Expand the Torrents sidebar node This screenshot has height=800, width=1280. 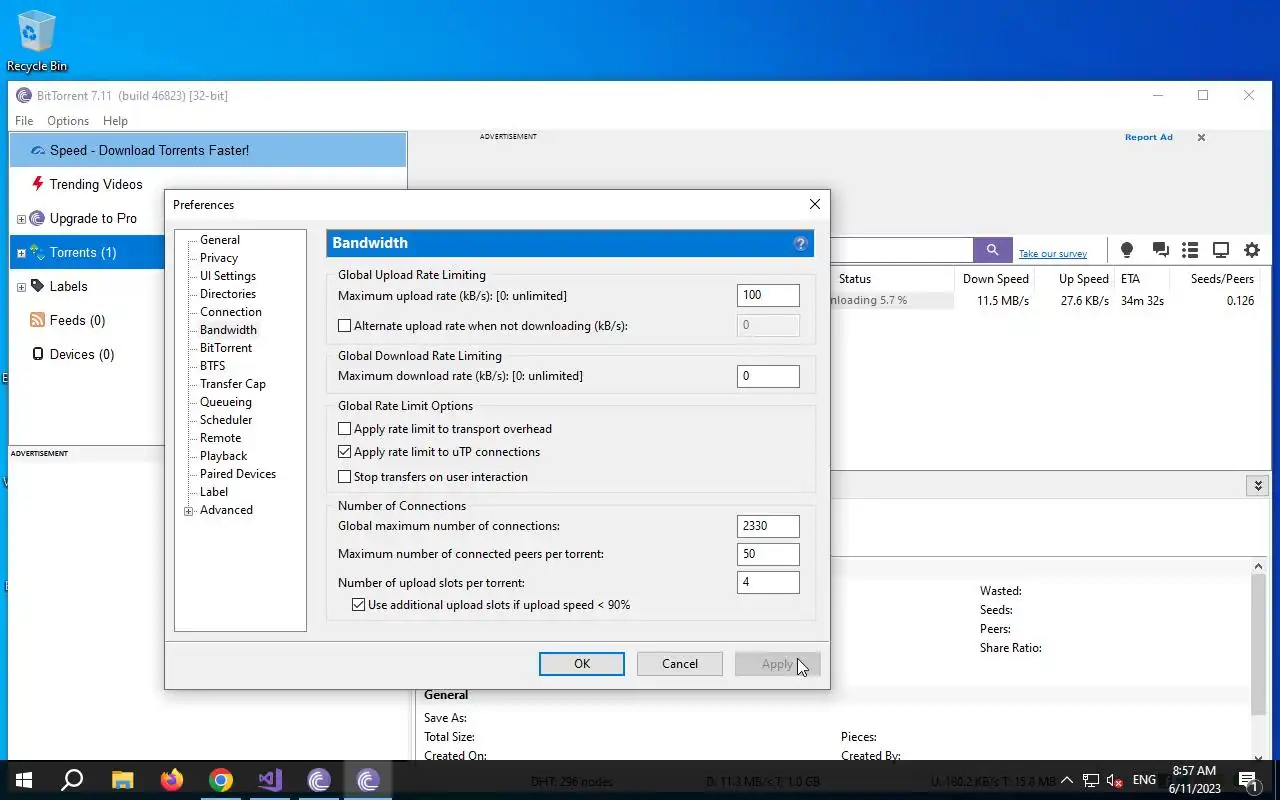[21, 253]
